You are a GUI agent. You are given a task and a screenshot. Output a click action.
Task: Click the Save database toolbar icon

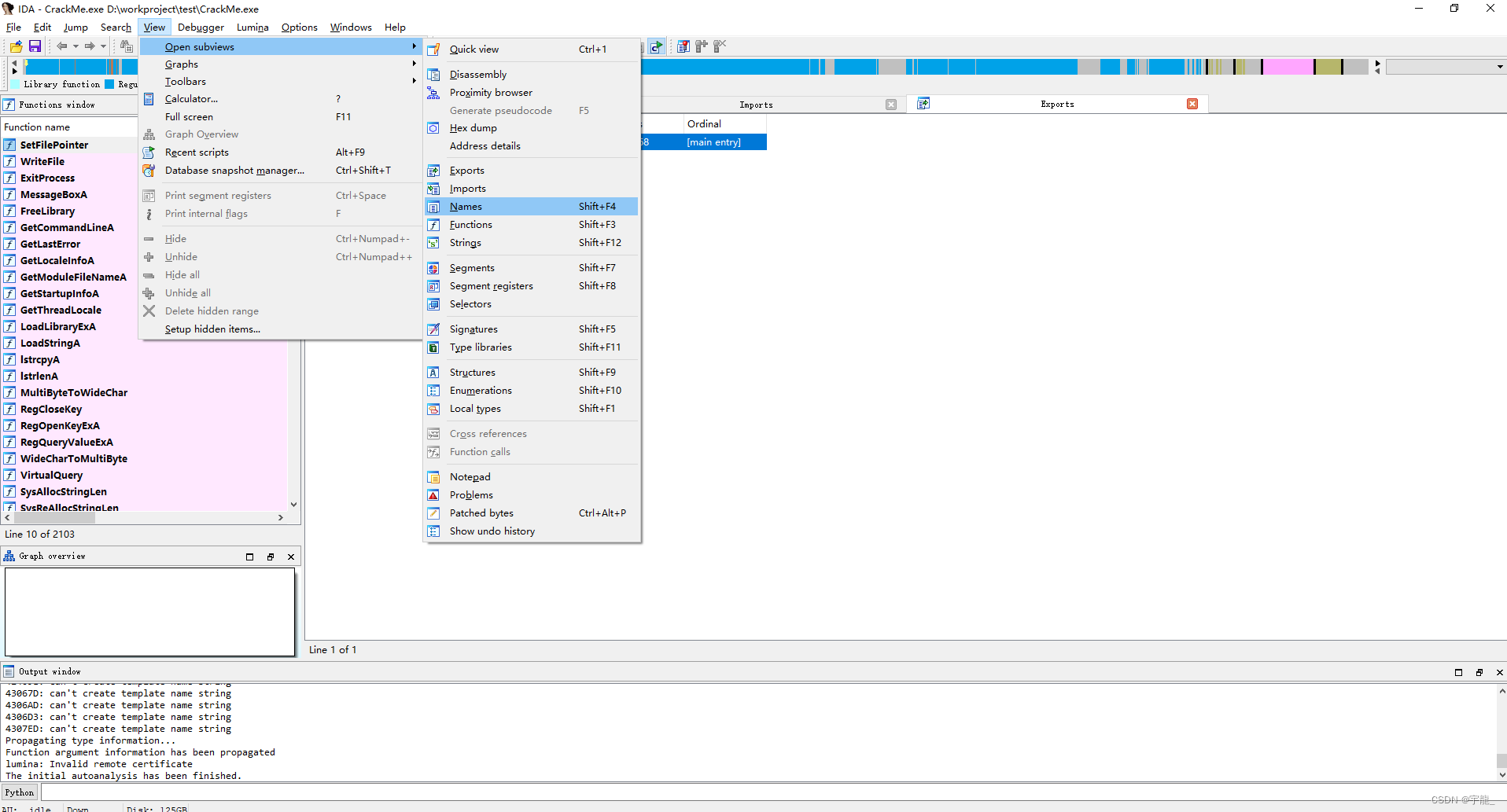(x=35, y=46)
